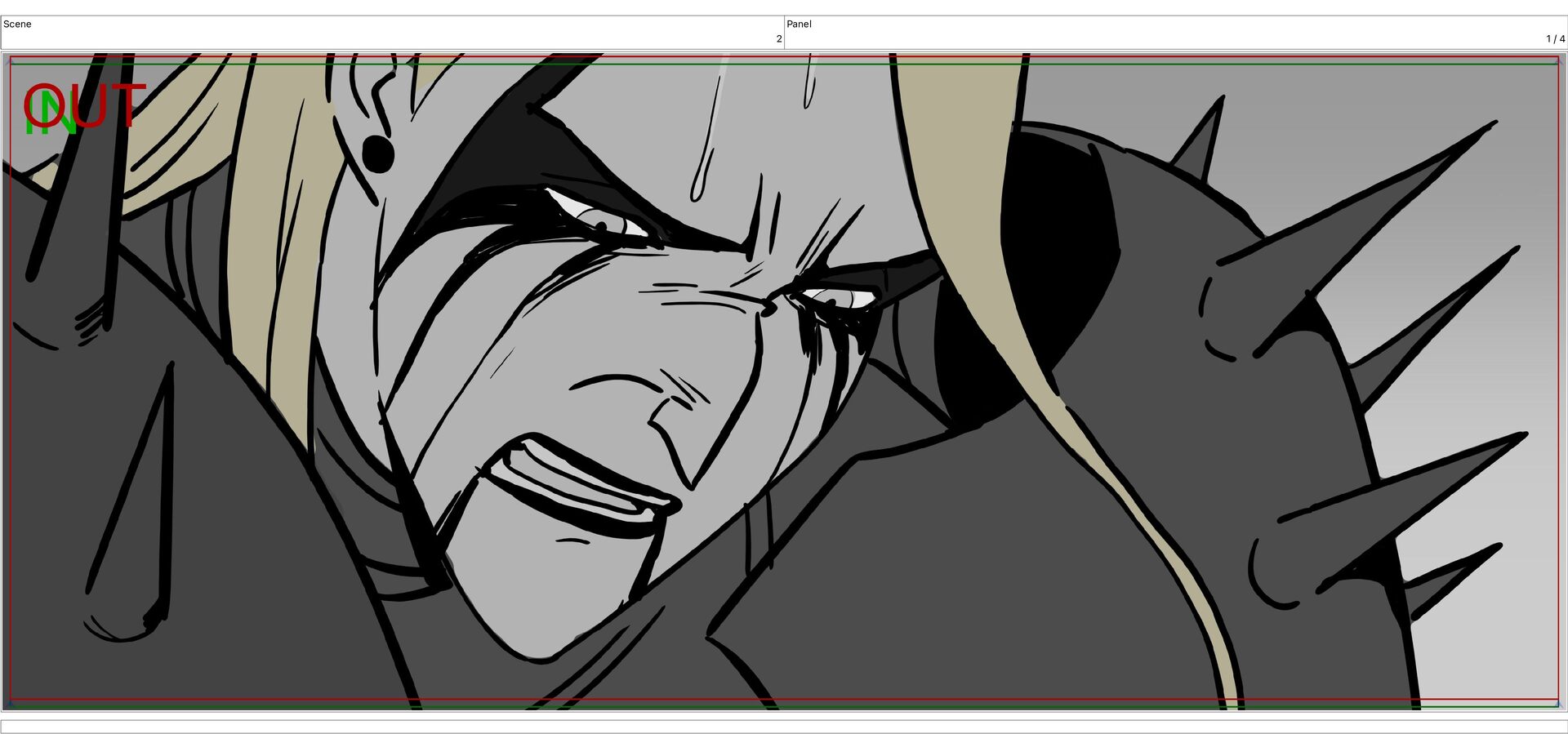Select the green camera frame top edge

(x=784, y=64)
